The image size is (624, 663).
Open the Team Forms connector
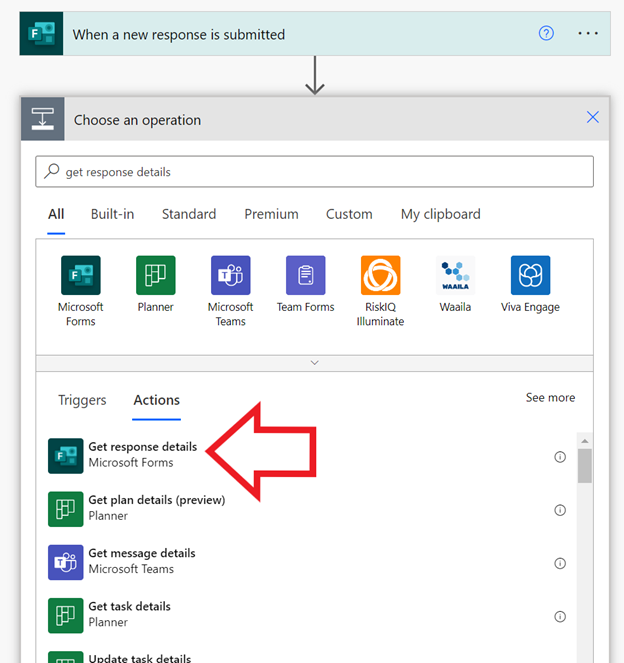305,275
